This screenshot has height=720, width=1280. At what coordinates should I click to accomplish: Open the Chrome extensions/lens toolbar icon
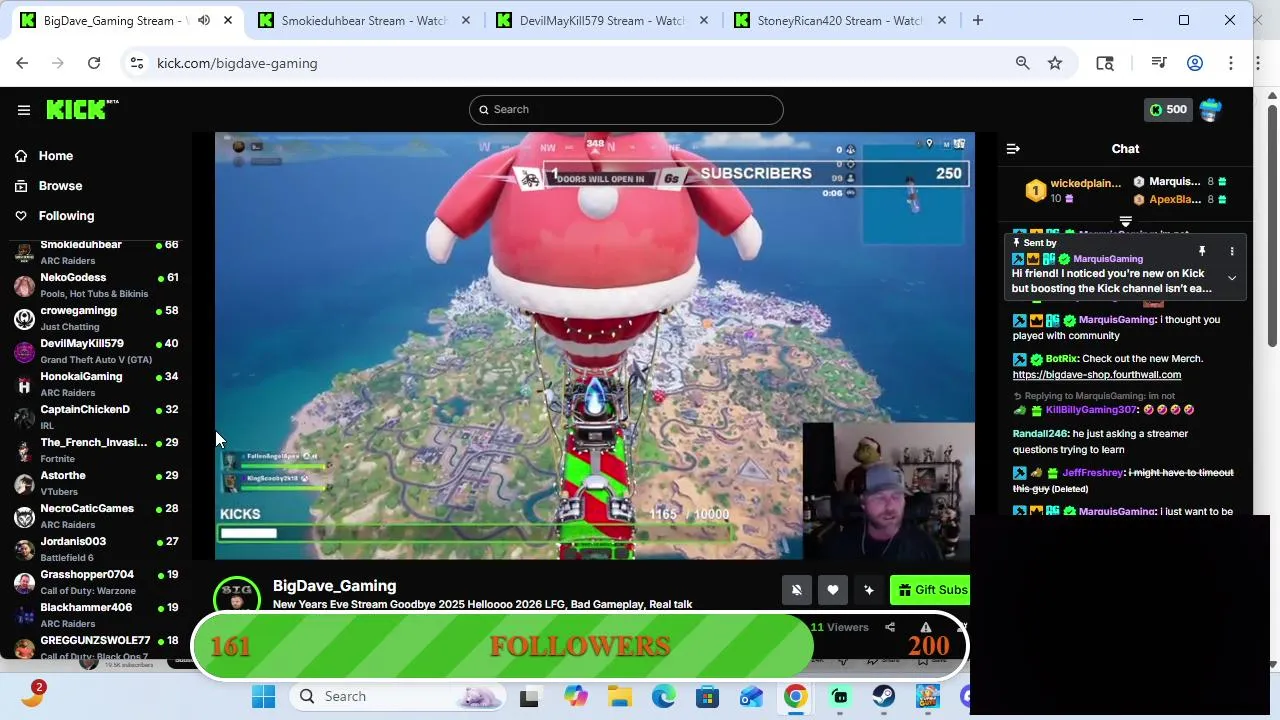pos(1105,63)
